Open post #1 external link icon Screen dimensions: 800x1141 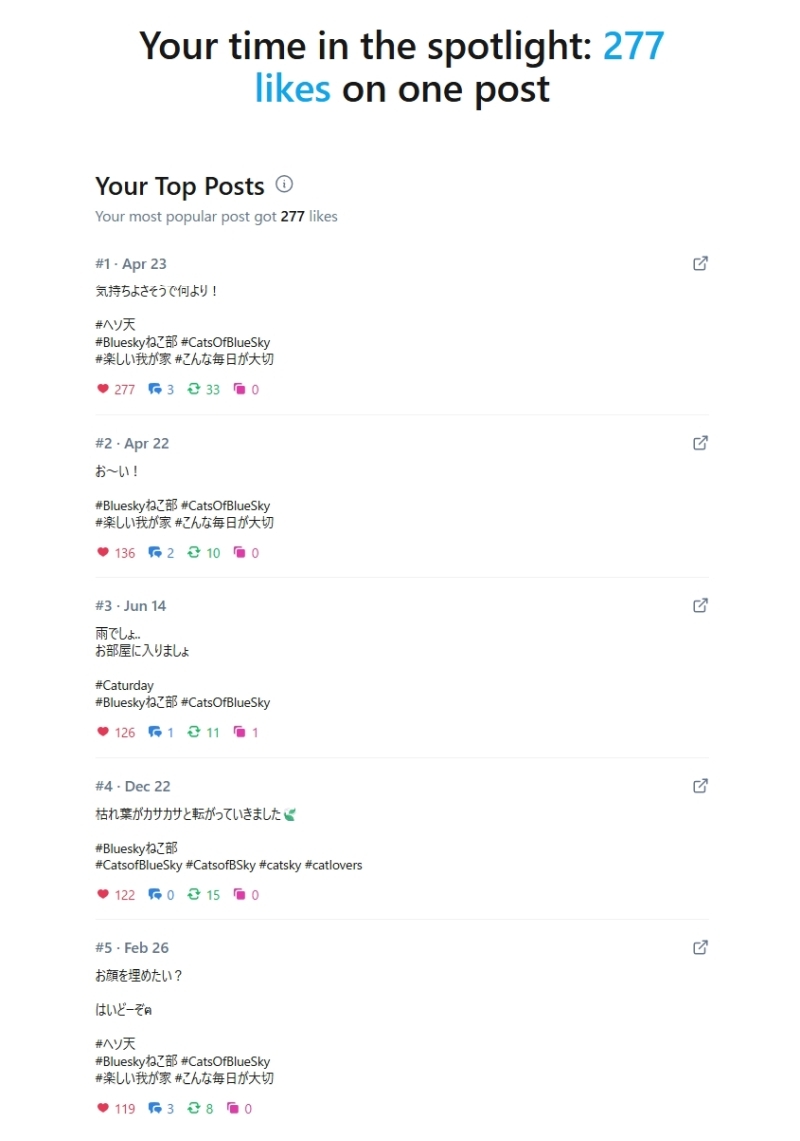(701, 264)
